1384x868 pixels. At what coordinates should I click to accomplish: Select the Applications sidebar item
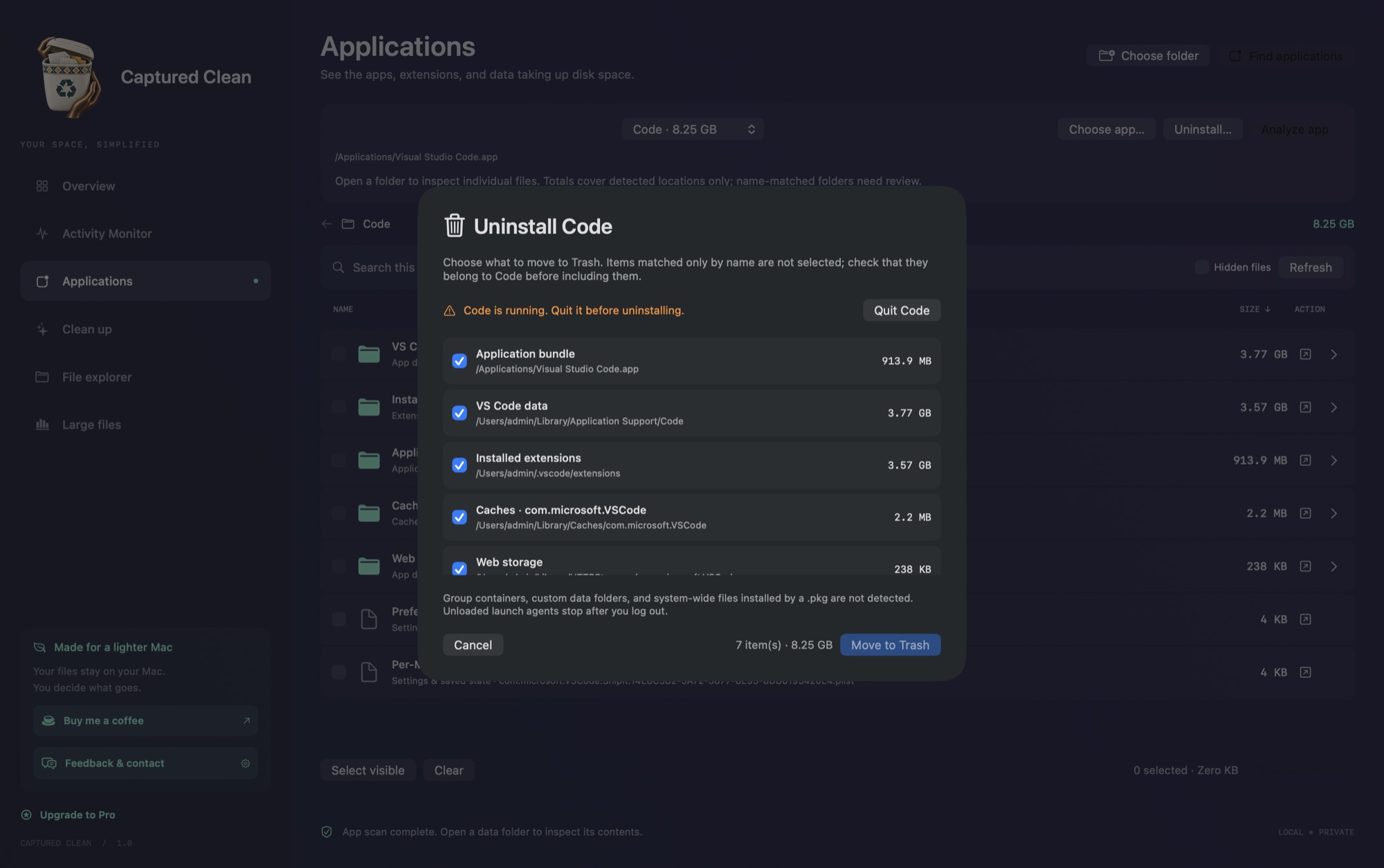pyautogui.click(x=145, y=281)
